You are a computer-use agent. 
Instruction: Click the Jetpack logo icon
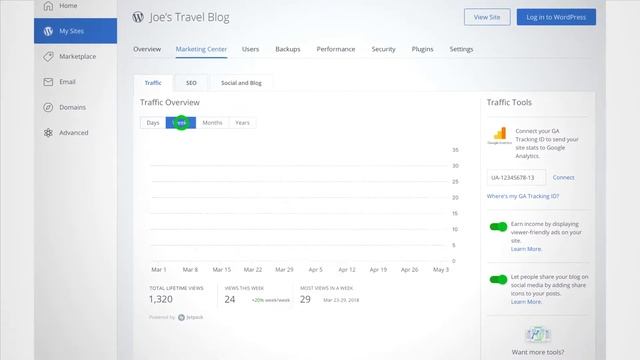point(181,317)
